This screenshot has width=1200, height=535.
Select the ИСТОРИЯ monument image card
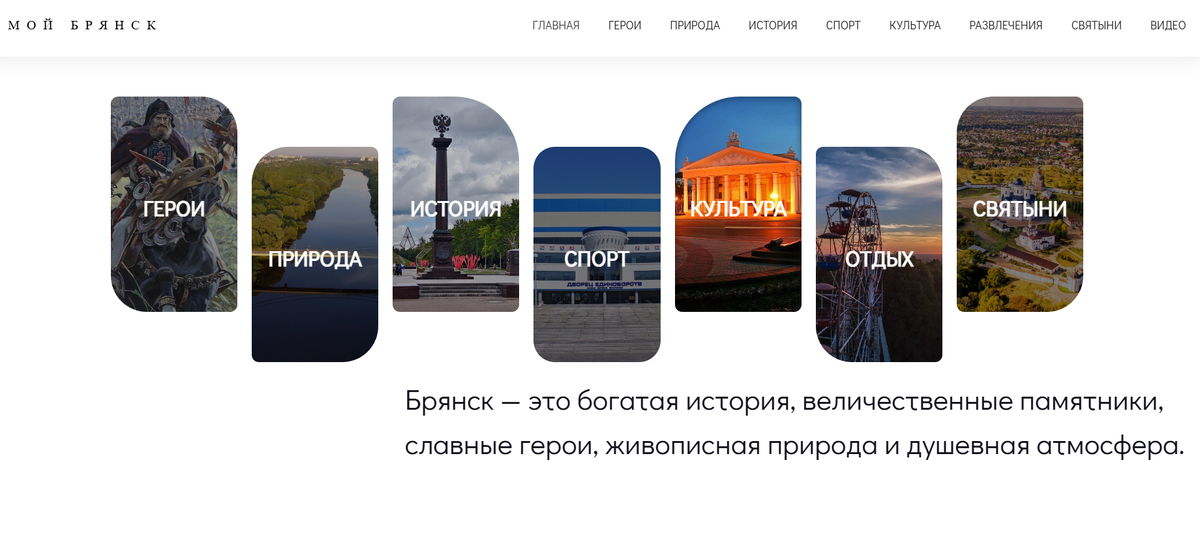(x=456, y=204)
